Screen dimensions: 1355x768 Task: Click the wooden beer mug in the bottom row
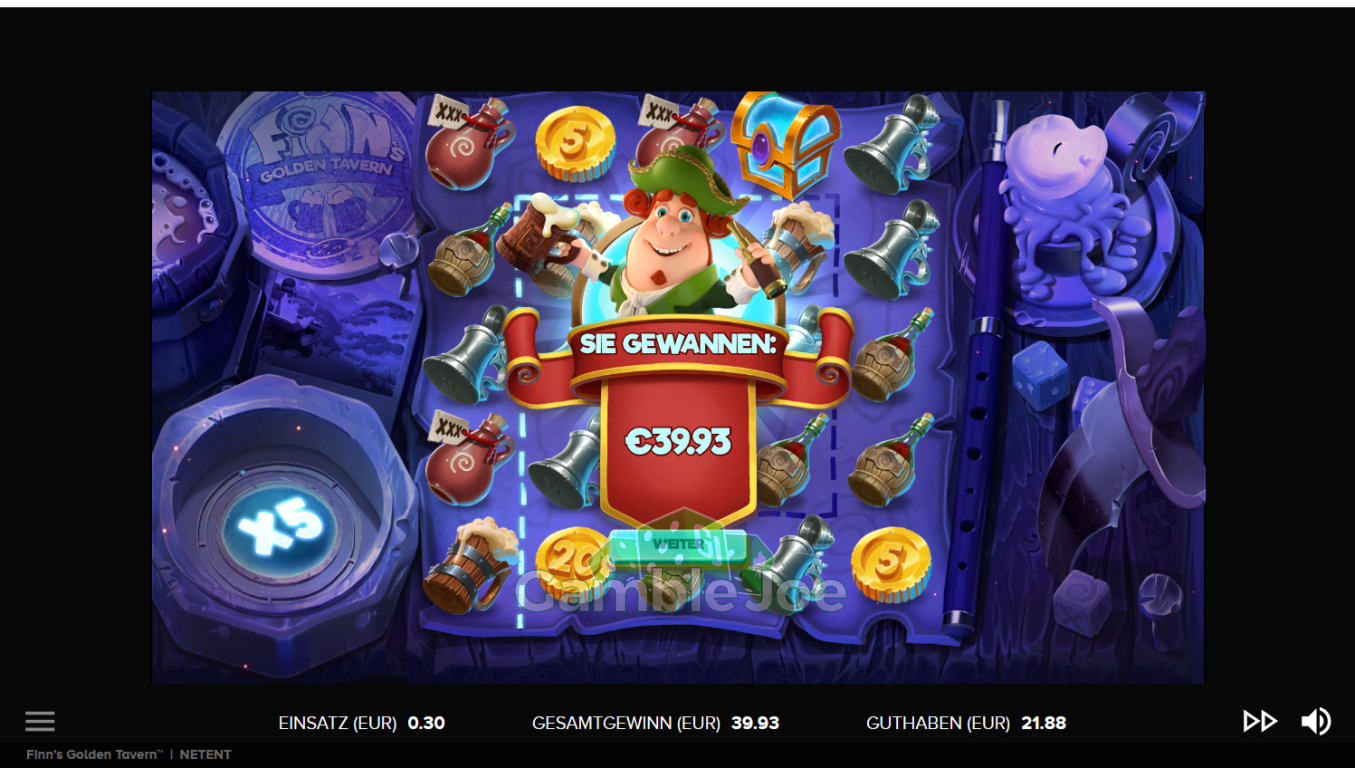tap(469, 564)
